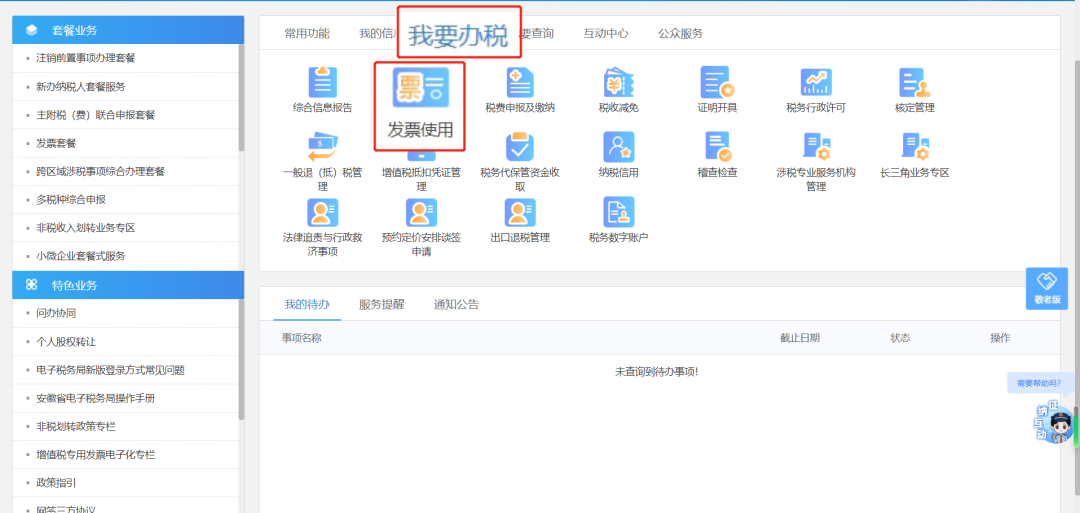Open the 稽查检查 icon
This screenshot has height=513, width=1080.
717,148
